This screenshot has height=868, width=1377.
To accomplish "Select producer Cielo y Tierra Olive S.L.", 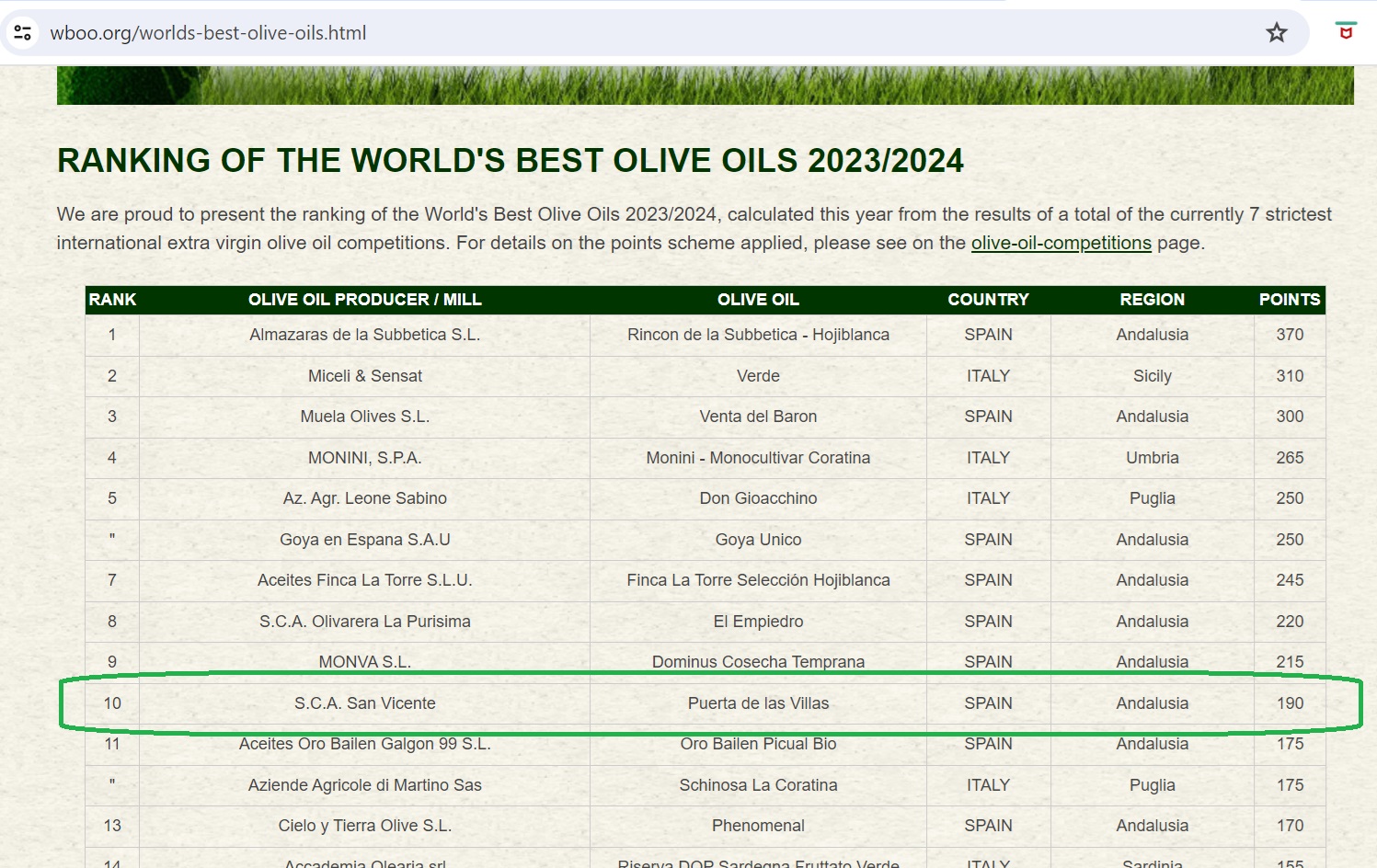I will [x=365, y=826].
